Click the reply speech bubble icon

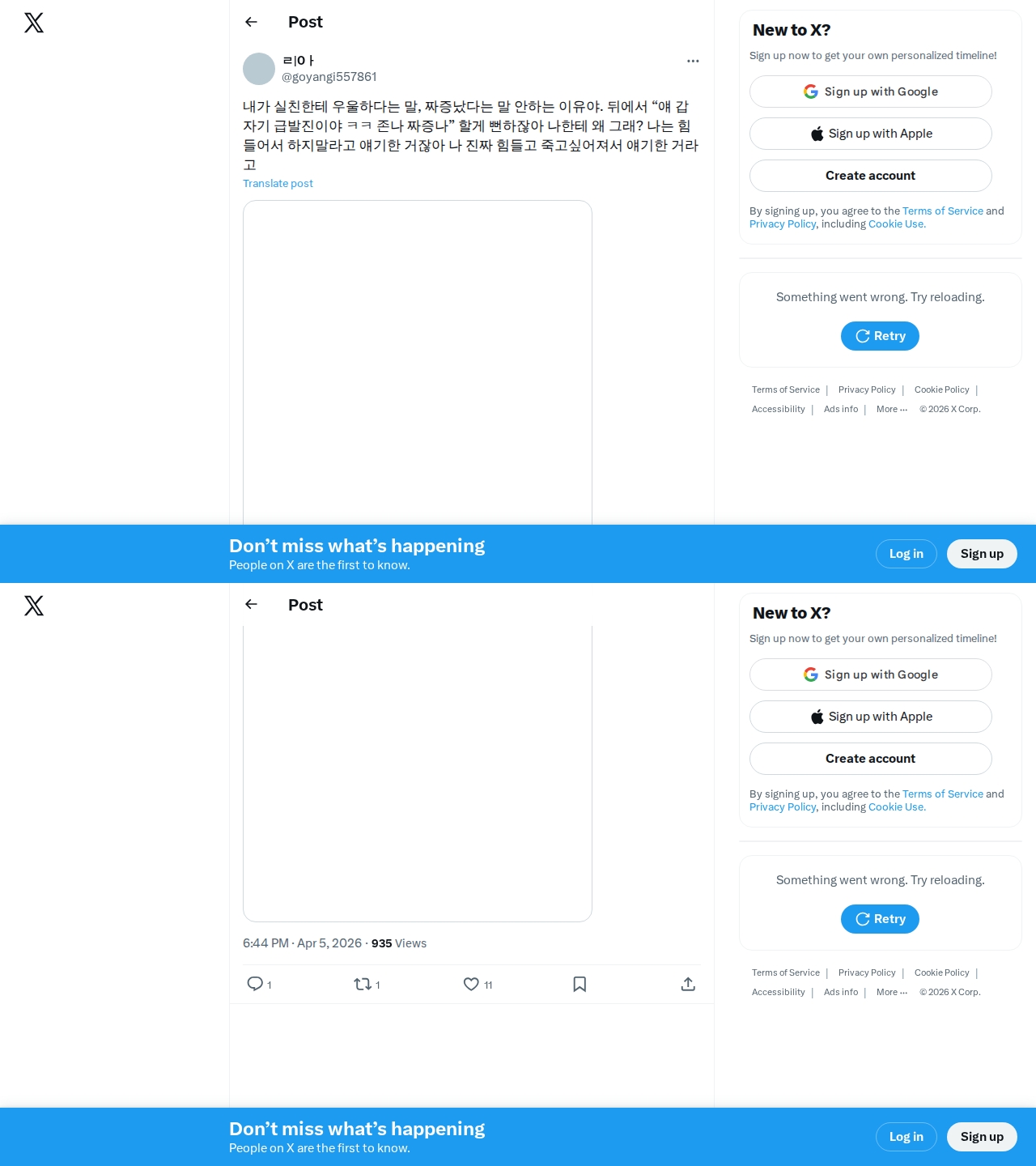[x=255, y=984]
